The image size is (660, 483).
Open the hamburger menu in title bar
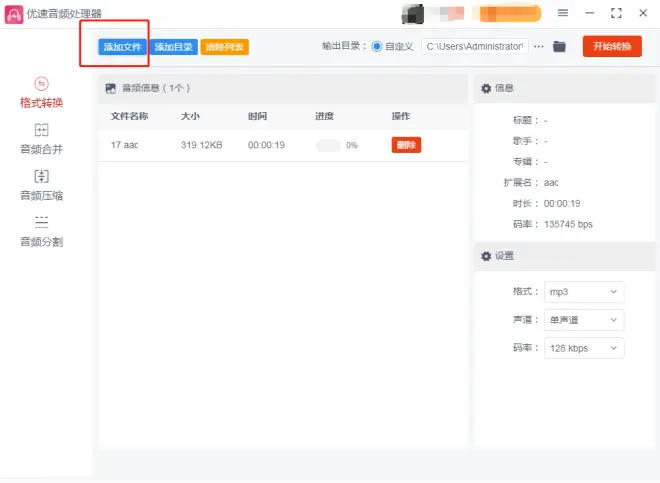pos(563,13)
